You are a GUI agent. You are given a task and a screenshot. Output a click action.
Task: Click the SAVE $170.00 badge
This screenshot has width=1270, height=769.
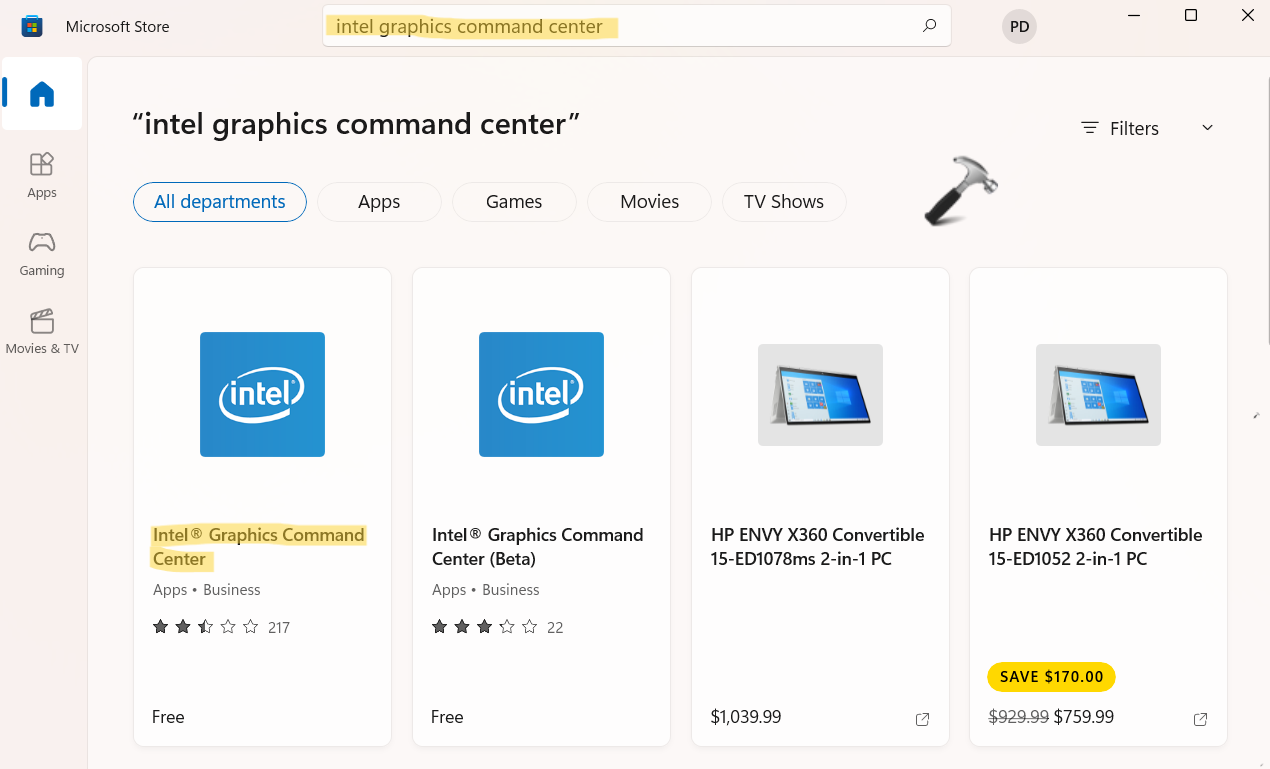coord(1051,677)
